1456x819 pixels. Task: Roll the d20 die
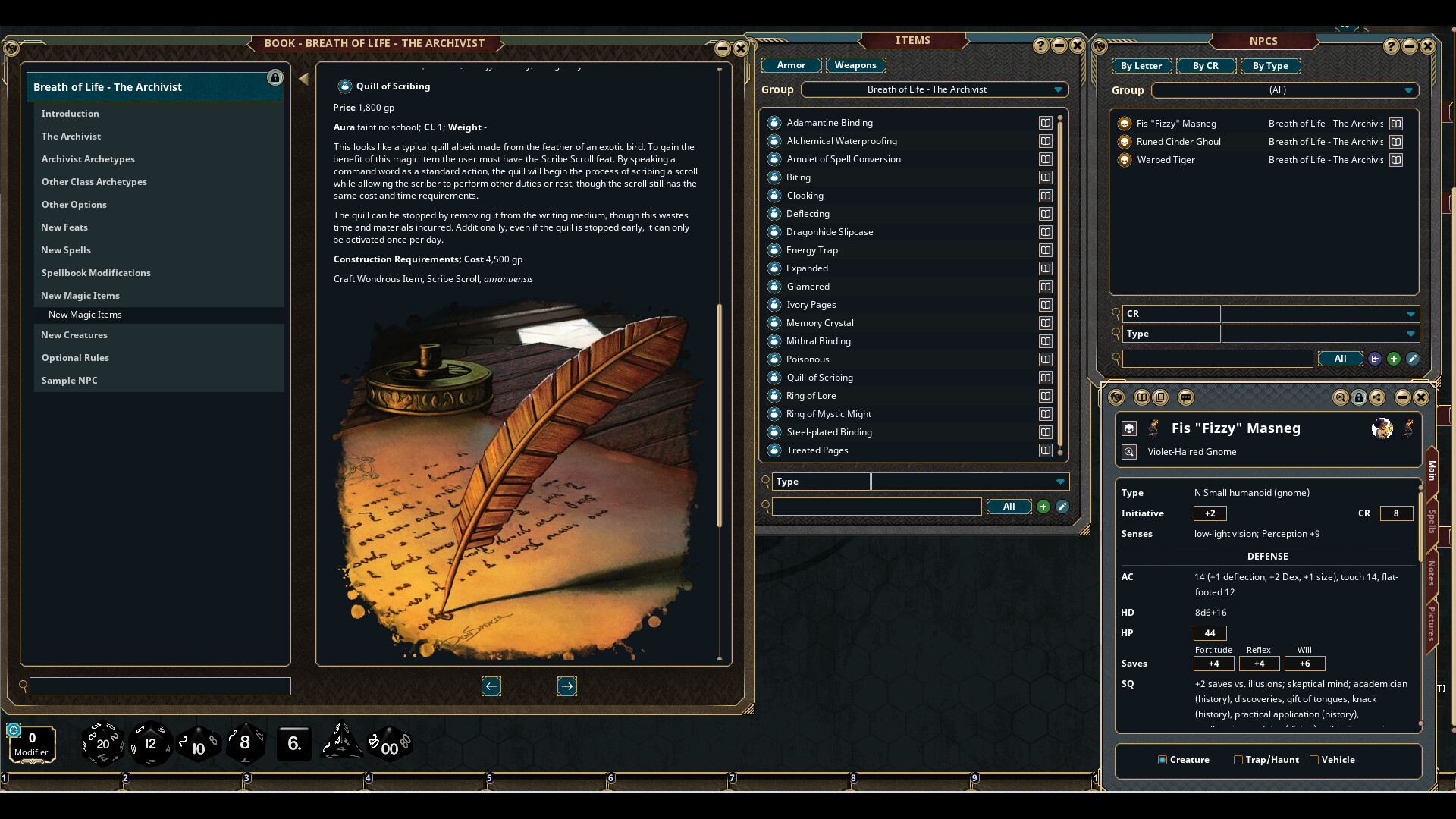103,743
